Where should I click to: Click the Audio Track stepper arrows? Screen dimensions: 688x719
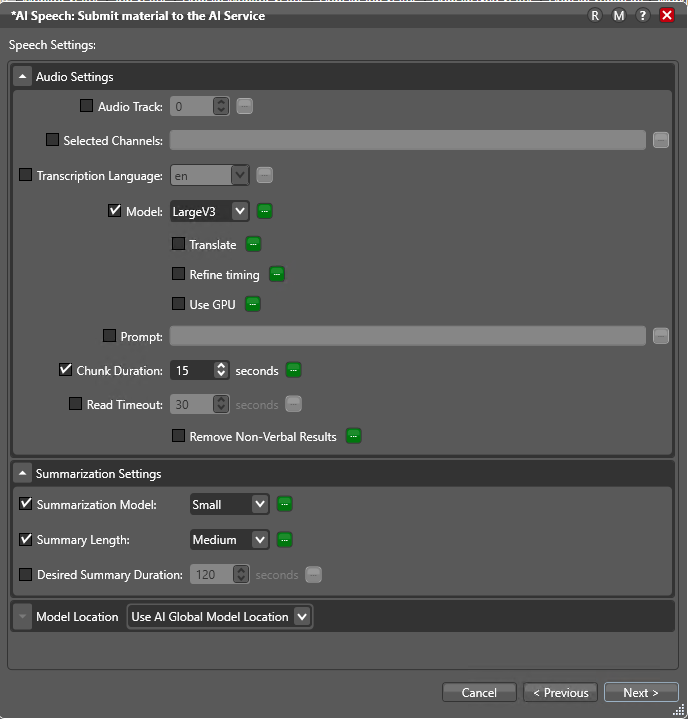tap(221, 106)
